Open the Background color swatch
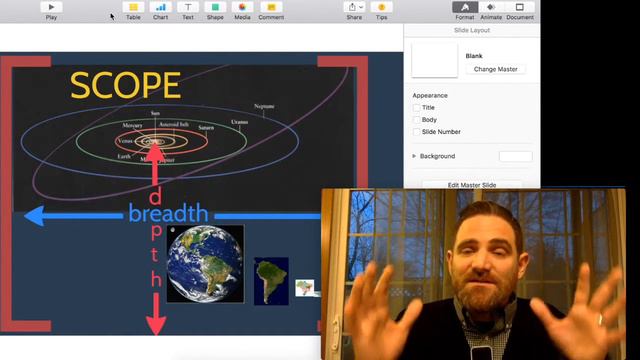This screenshot has width=640, height=360. (516, 156)
